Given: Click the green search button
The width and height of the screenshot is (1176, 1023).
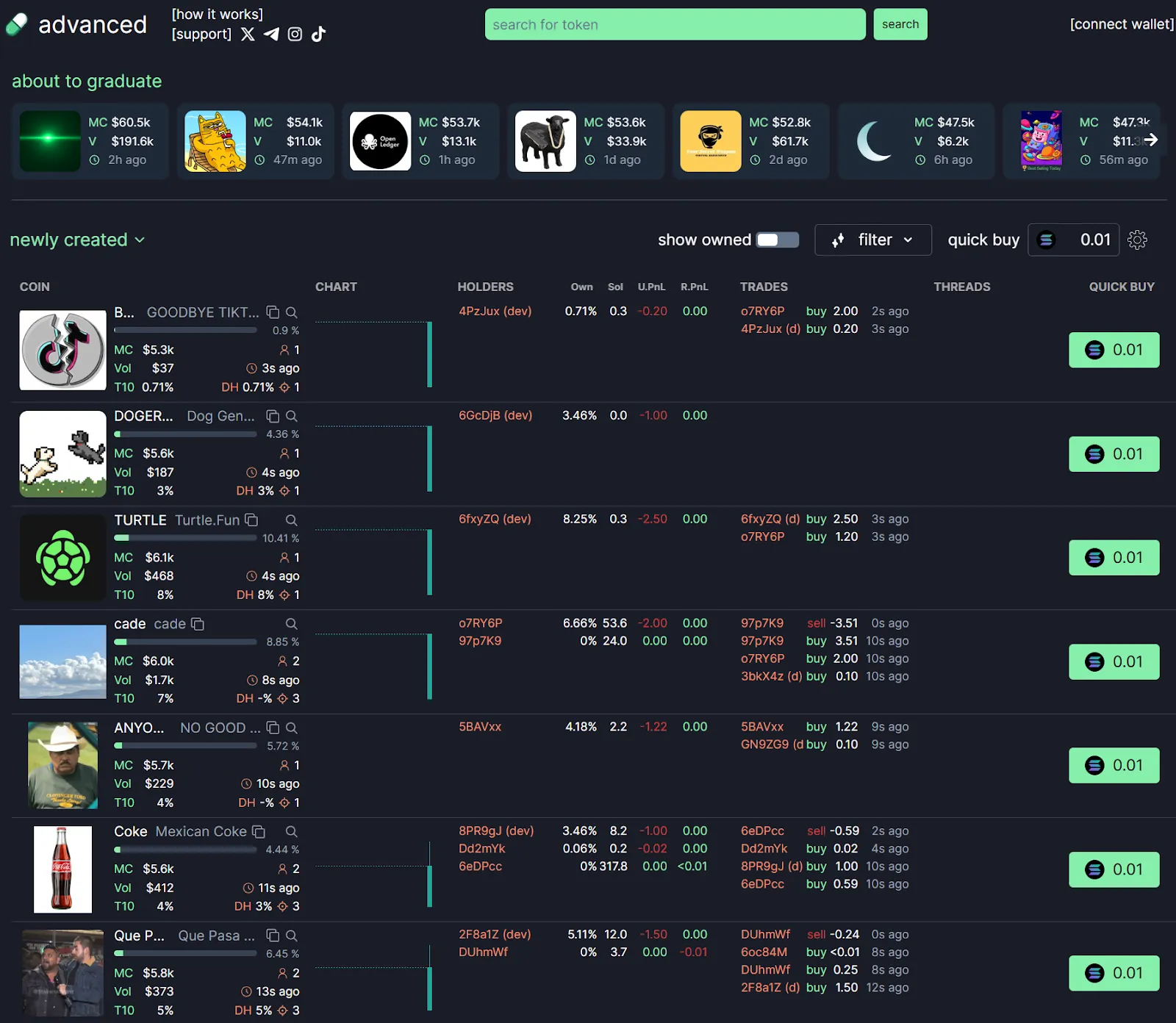Looking at the screenshot, I should pos(900,24).
